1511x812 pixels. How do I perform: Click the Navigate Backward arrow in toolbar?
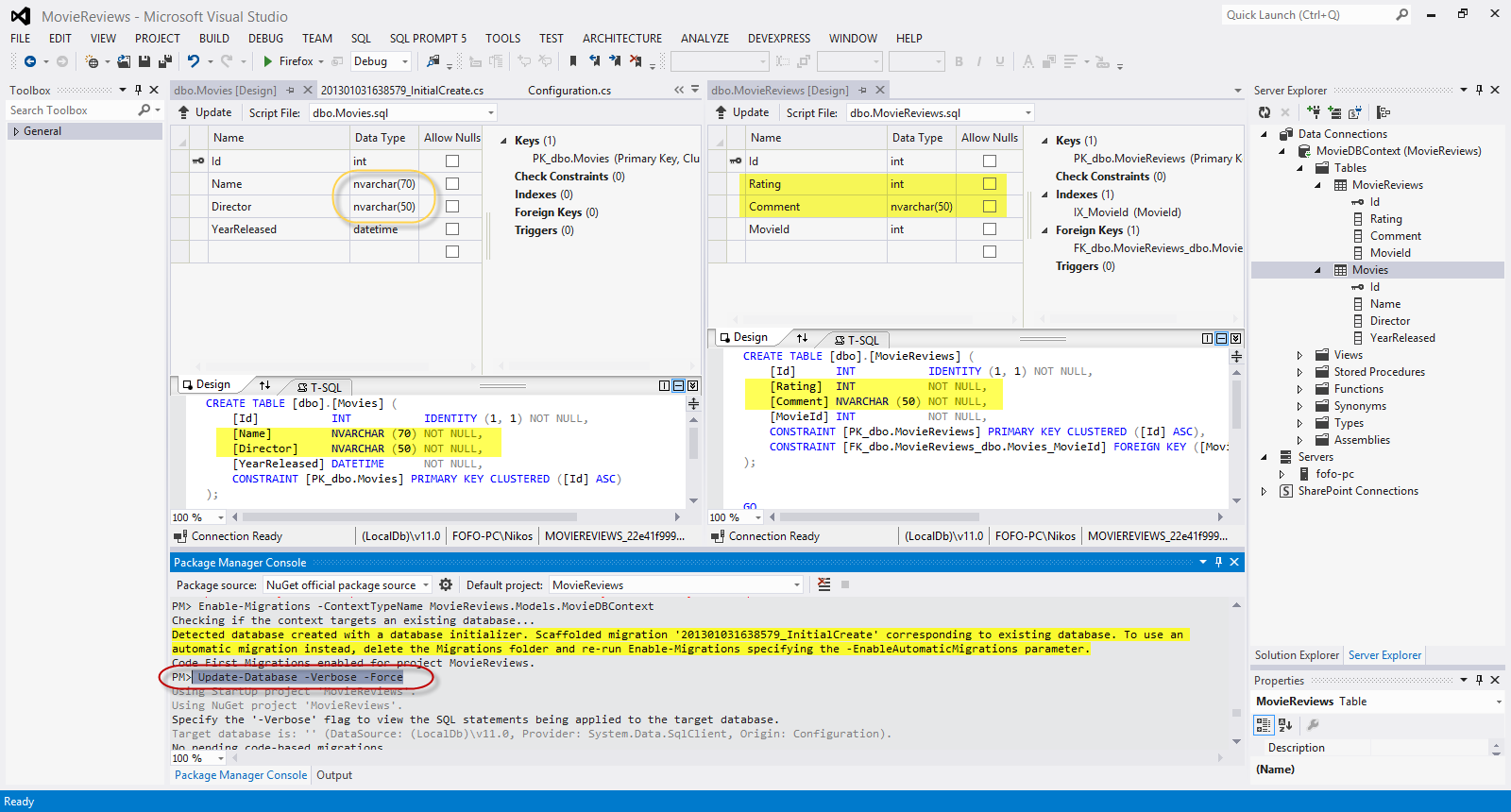pos(30,61)
